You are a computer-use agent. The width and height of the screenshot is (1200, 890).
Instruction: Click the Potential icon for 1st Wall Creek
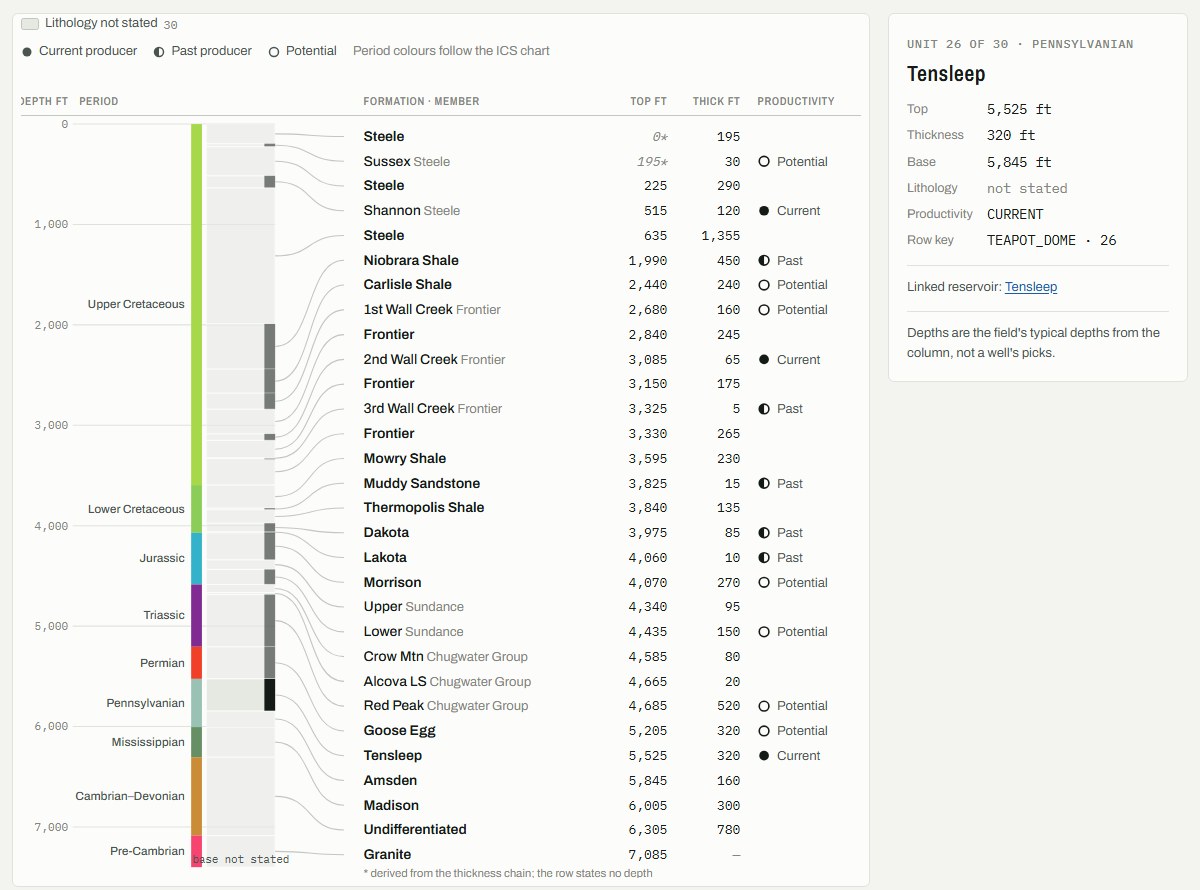click(764, 310)
